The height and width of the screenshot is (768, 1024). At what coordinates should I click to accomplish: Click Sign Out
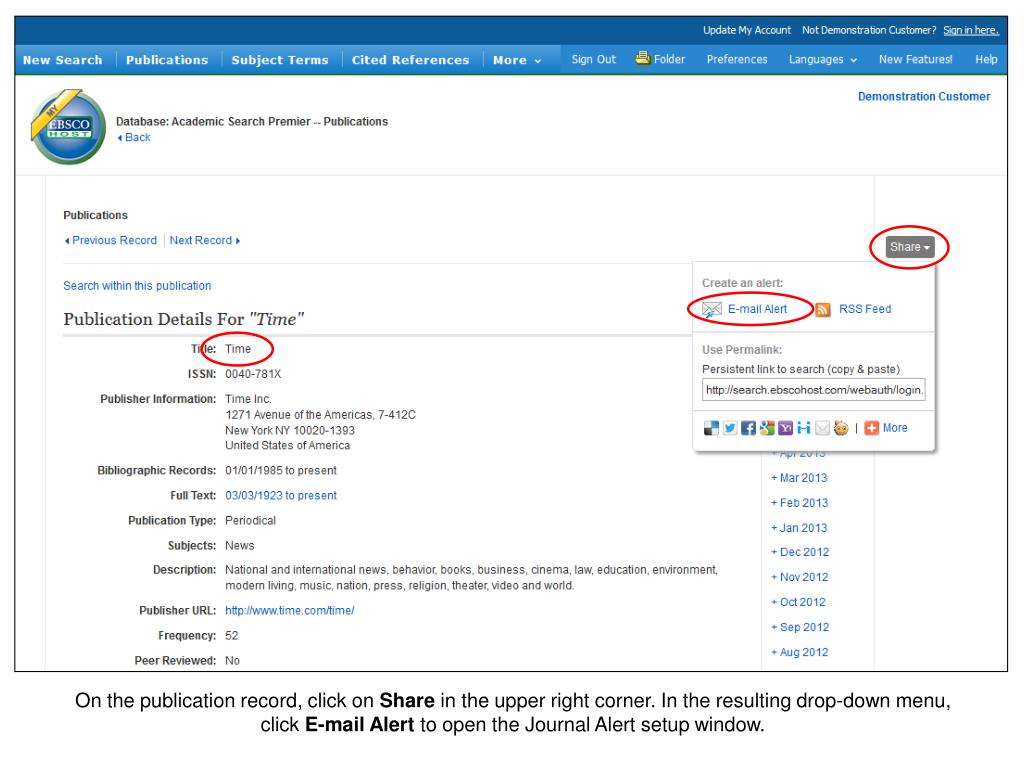coord(593,59)
